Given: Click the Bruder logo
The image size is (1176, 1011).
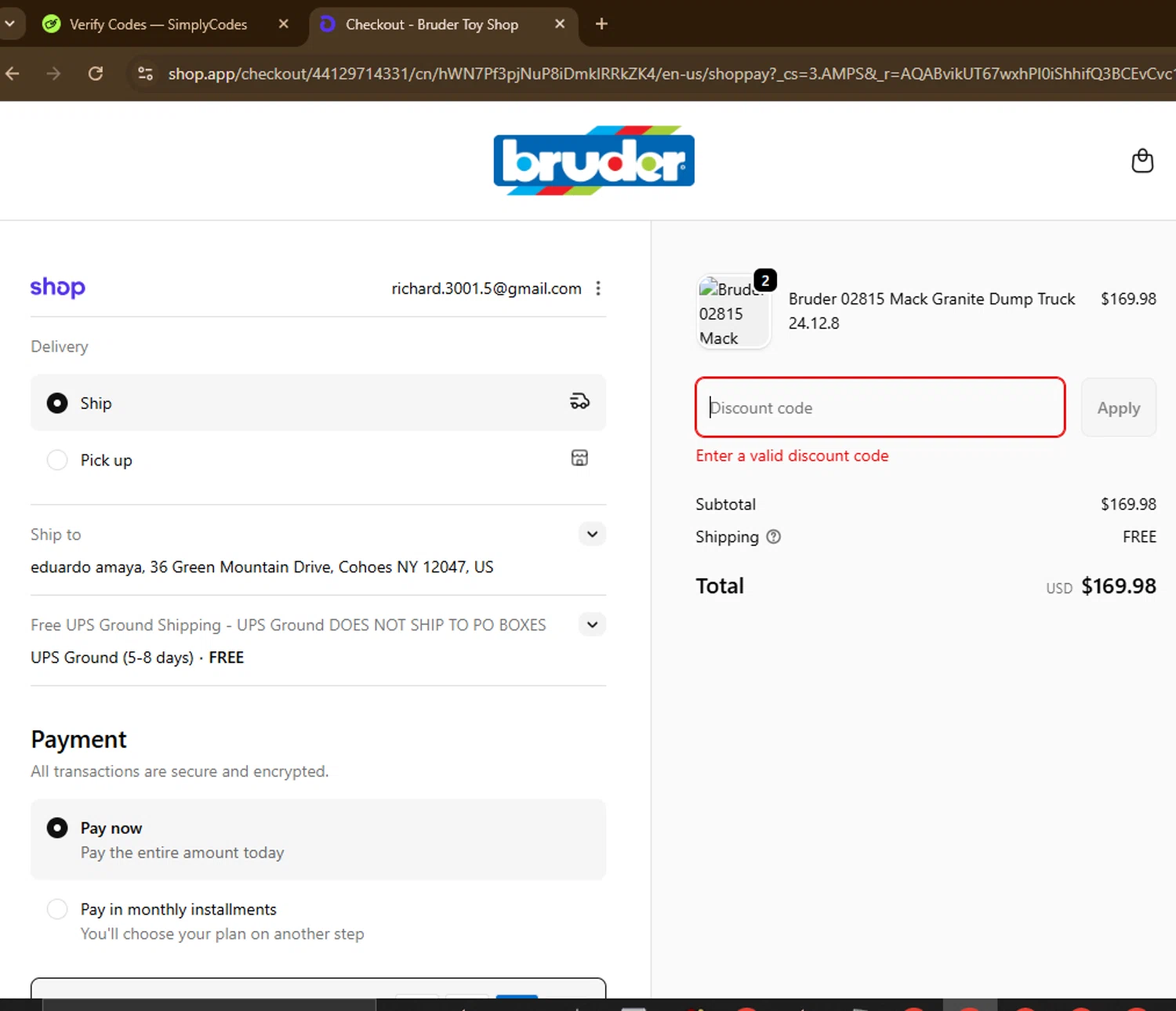Looking at the screenshot, I should pyautogui.click(x=593, y=161).
